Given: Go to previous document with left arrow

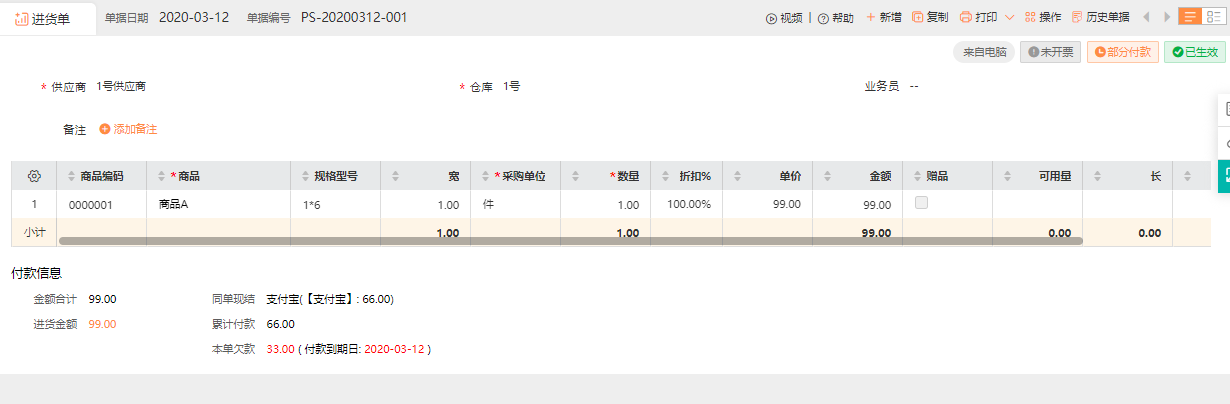Looking at the screenshot, I should pyautogui.click(x=1146, y=17).
